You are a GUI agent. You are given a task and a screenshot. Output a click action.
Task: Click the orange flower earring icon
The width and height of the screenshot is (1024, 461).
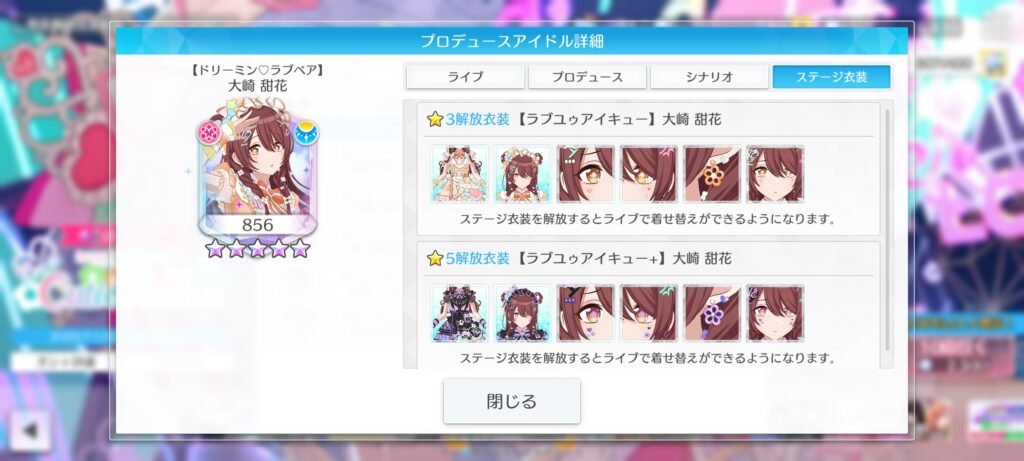712,174
